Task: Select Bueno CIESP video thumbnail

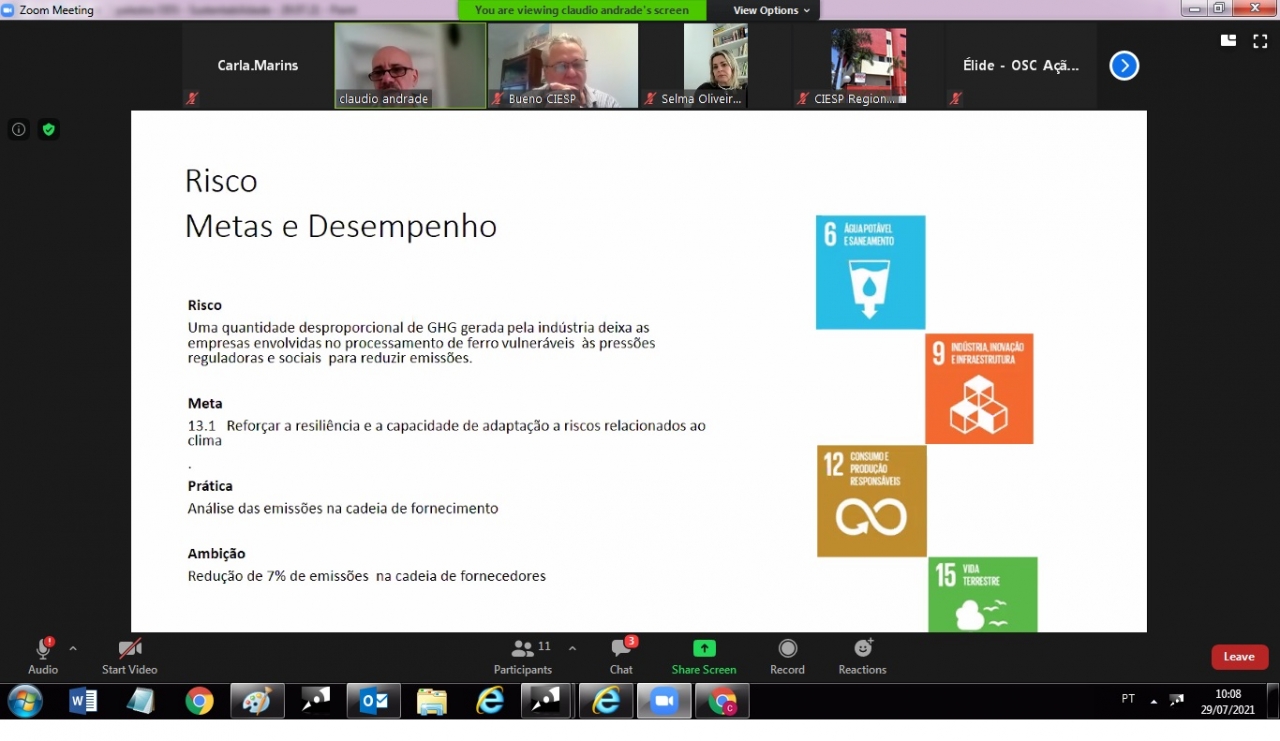Action: pos(563,65)
